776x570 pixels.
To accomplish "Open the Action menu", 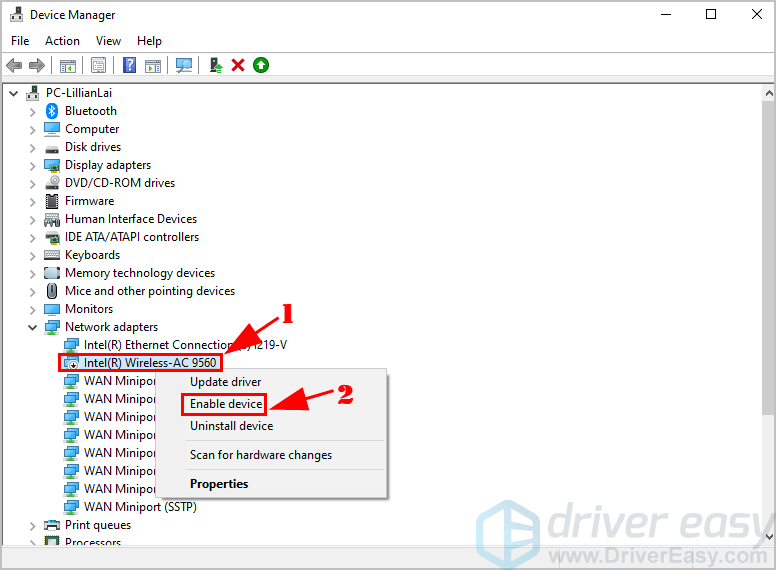I will [62, 41].
